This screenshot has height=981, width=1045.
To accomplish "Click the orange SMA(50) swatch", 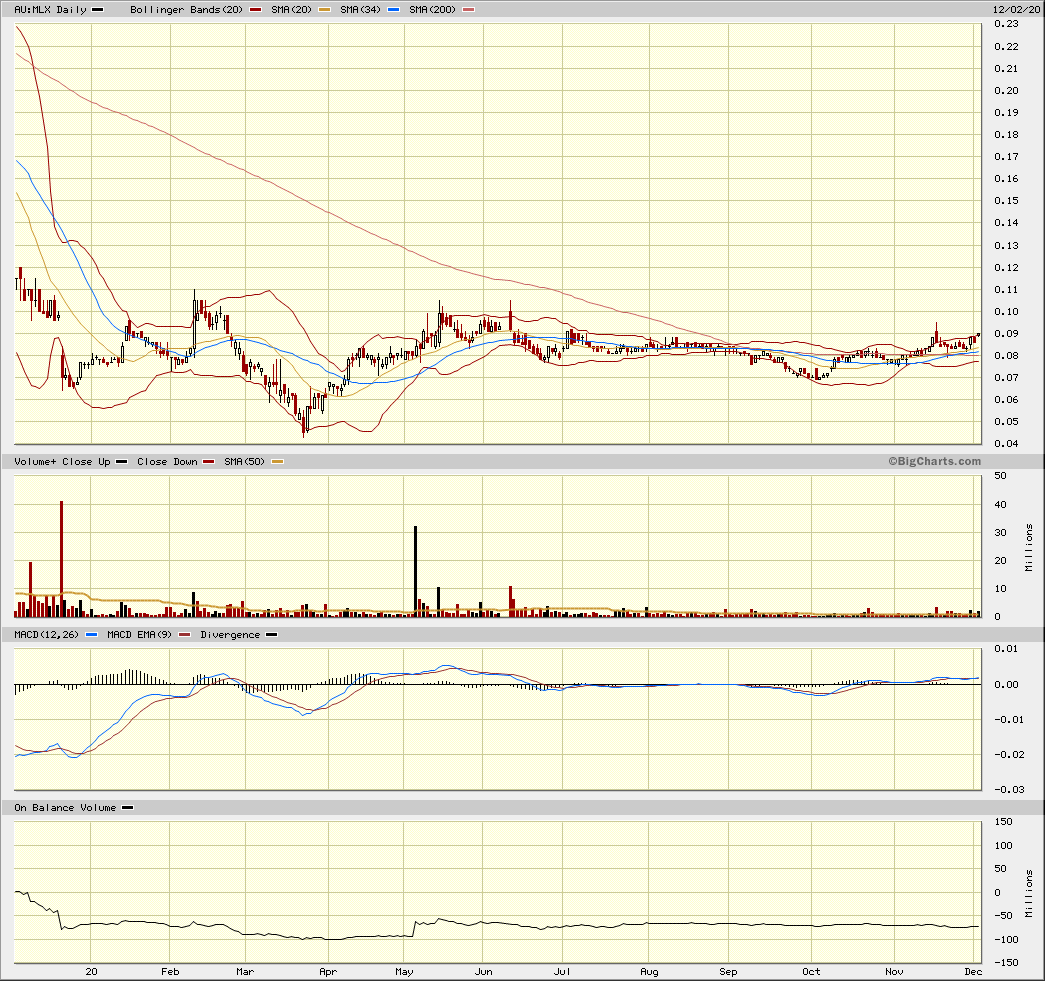I will (x=277, y=462).
